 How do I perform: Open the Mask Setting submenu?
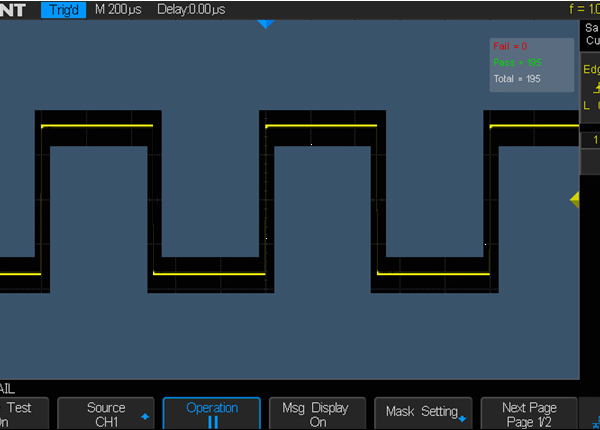(422, 412)
